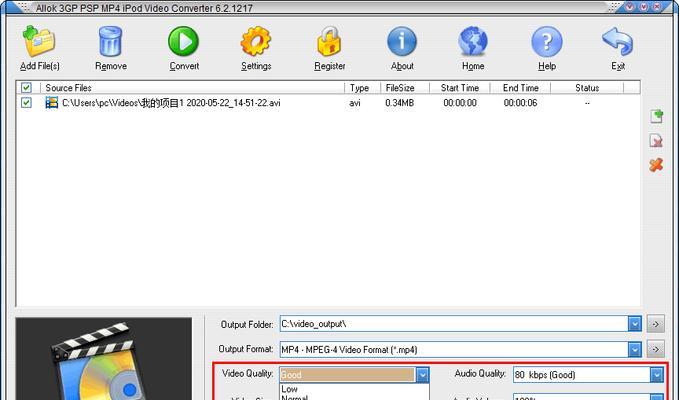Choose Low in the Video Quality list

354,389
